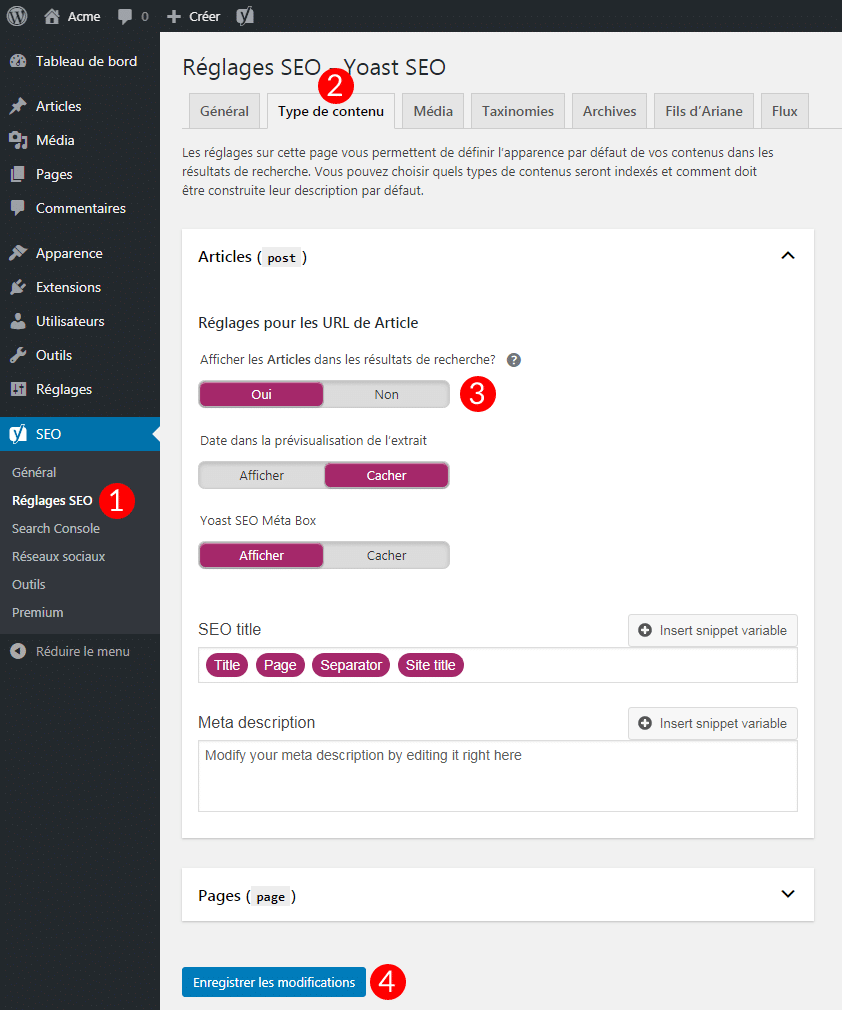The height and width of the screenshot is (1010, 842).
Task: Open the Commentaires menu label
Action: 81,208
